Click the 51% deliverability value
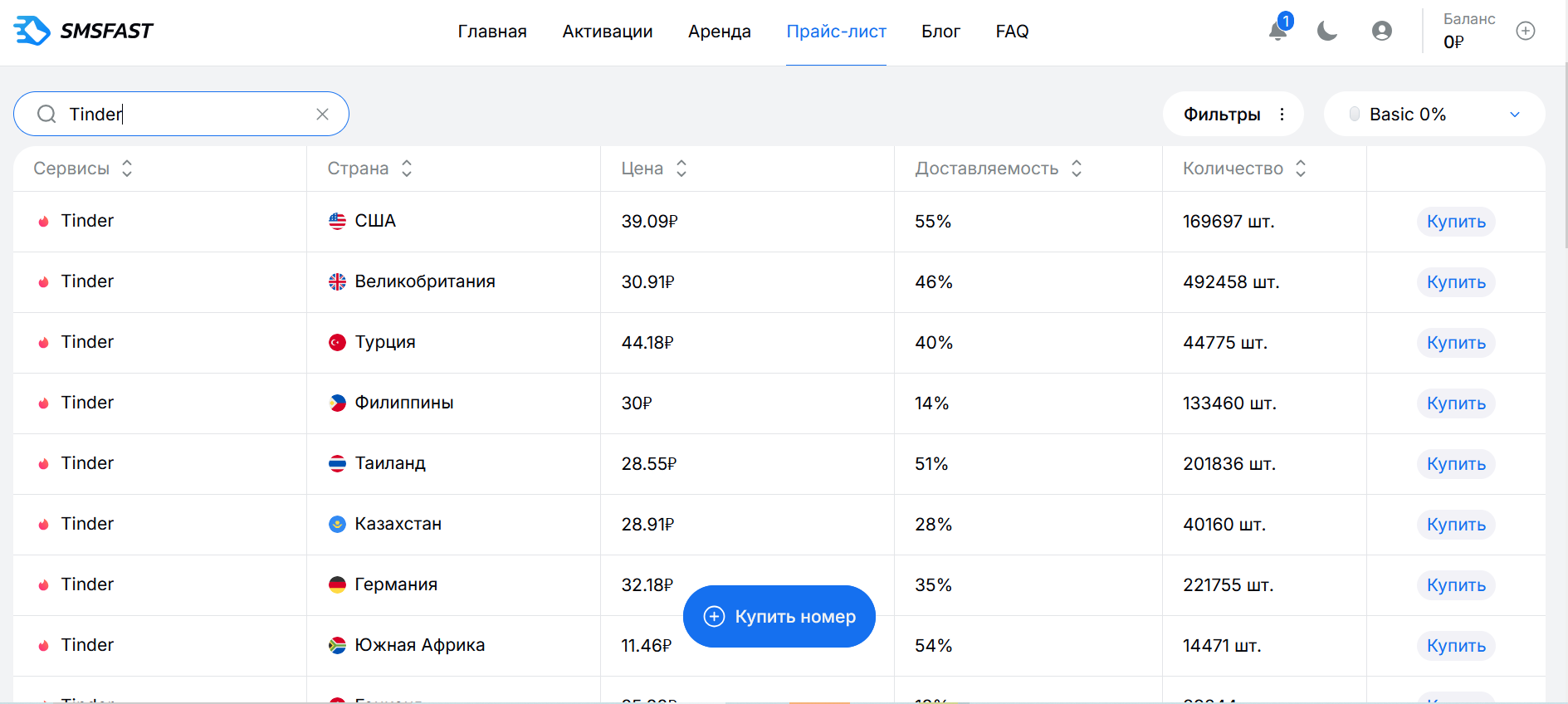1568x704 pixels. pyautogui.click(x=931, y=464)
